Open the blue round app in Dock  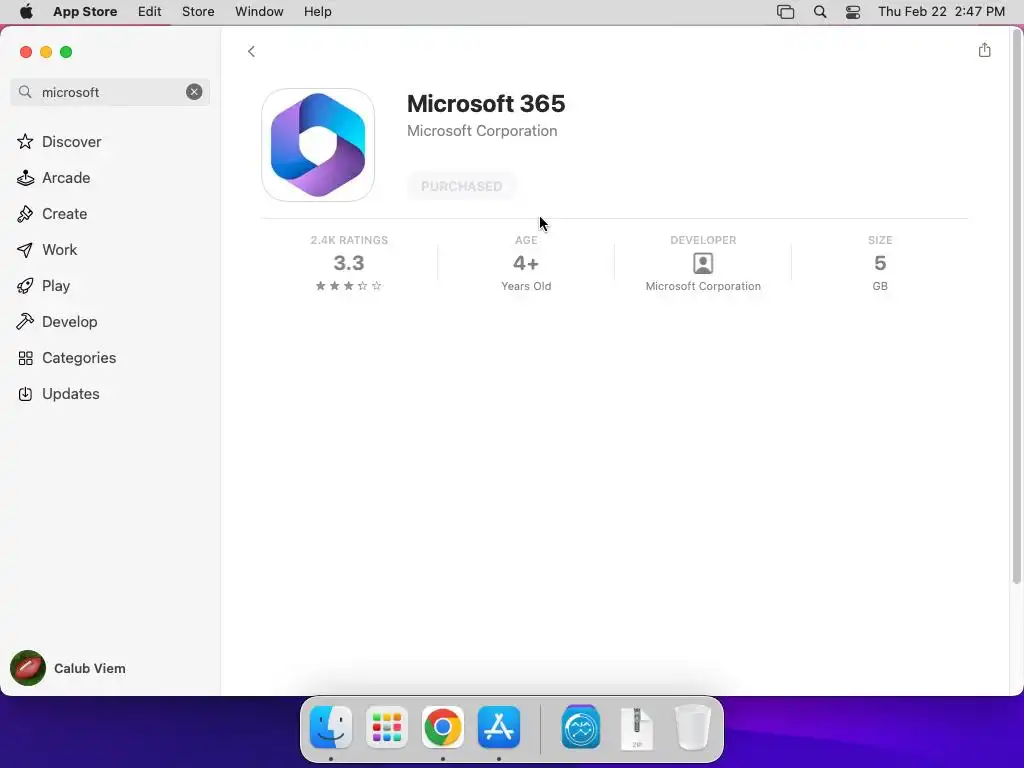[581, 727]
